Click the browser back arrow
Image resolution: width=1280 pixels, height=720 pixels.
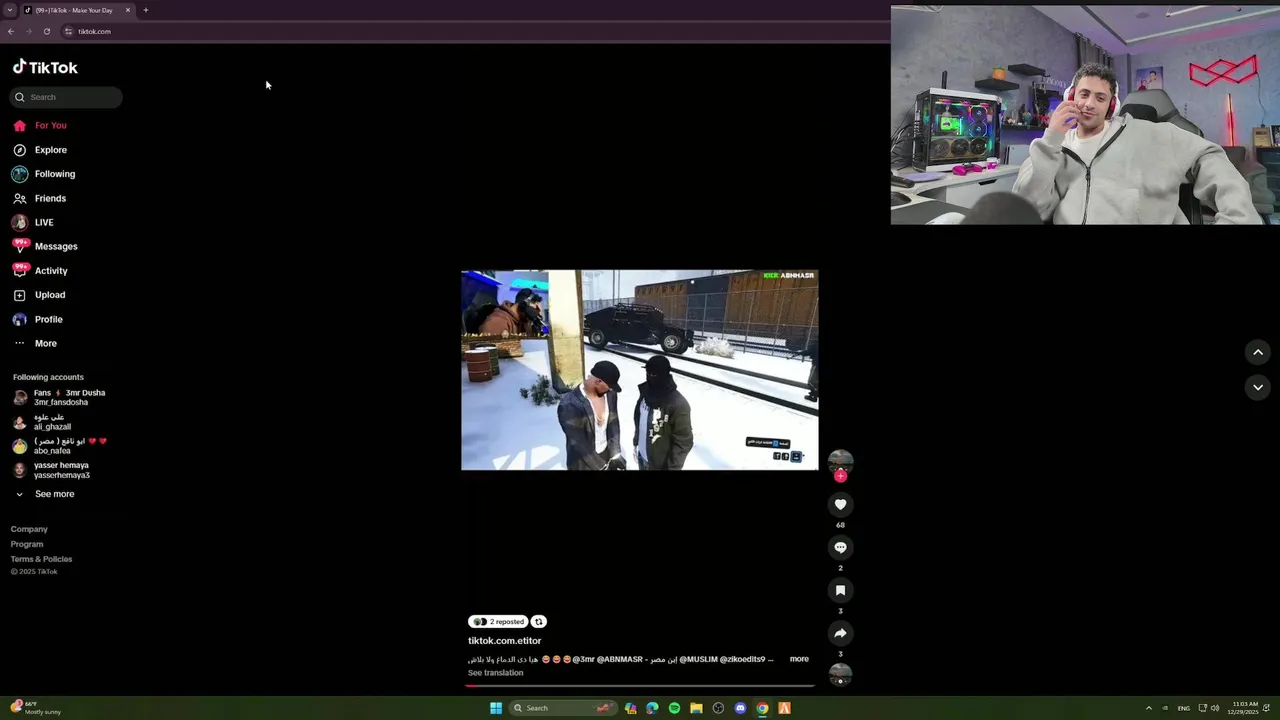pos(11,31)
